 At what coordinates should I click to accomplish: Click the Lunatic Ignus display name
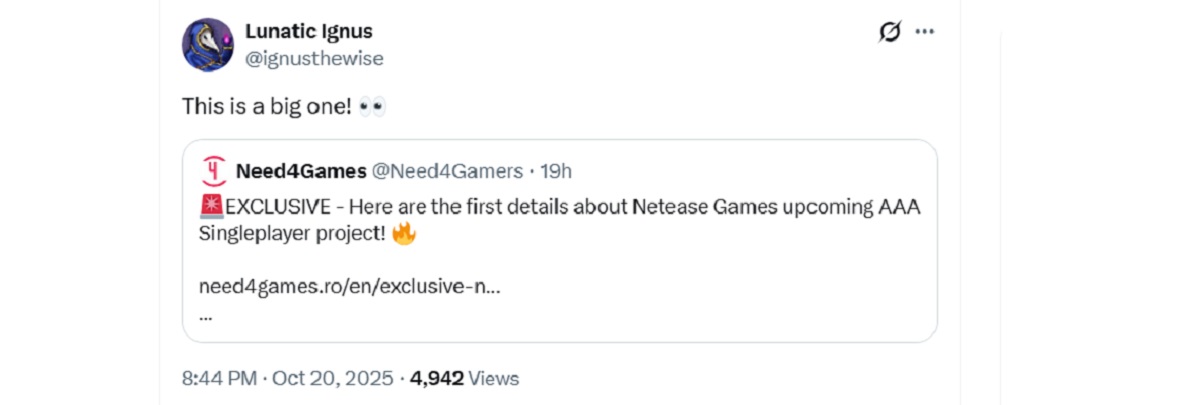tap(308, 31)
